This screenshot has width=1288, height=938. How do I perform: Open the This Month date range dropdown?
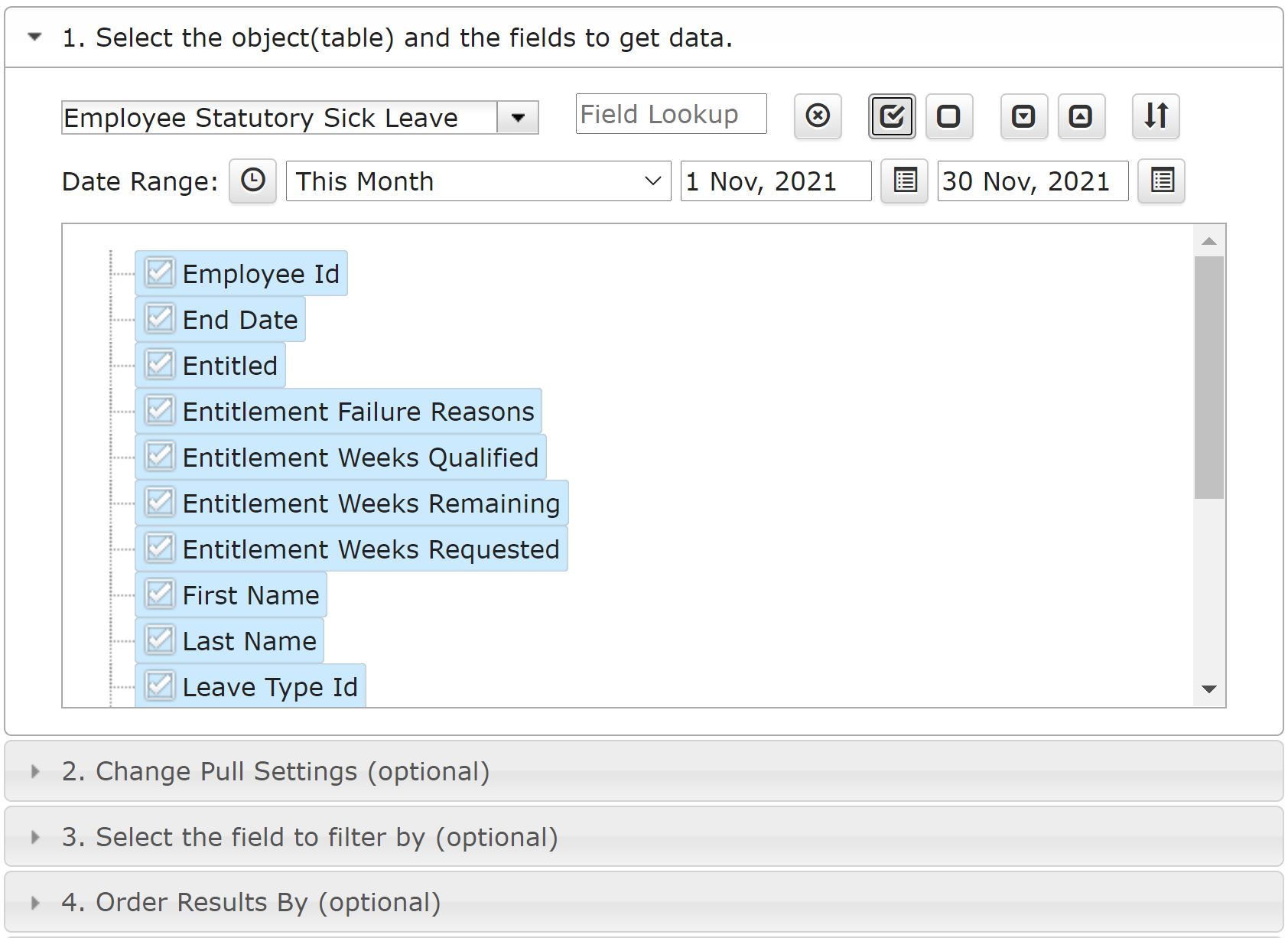(479, 181)
